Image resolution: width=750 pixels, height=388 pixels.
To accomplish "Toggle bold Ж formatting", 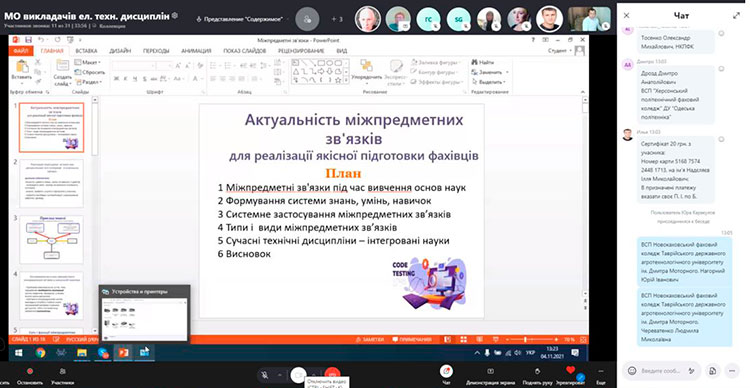I will click(x=116, y=79).
